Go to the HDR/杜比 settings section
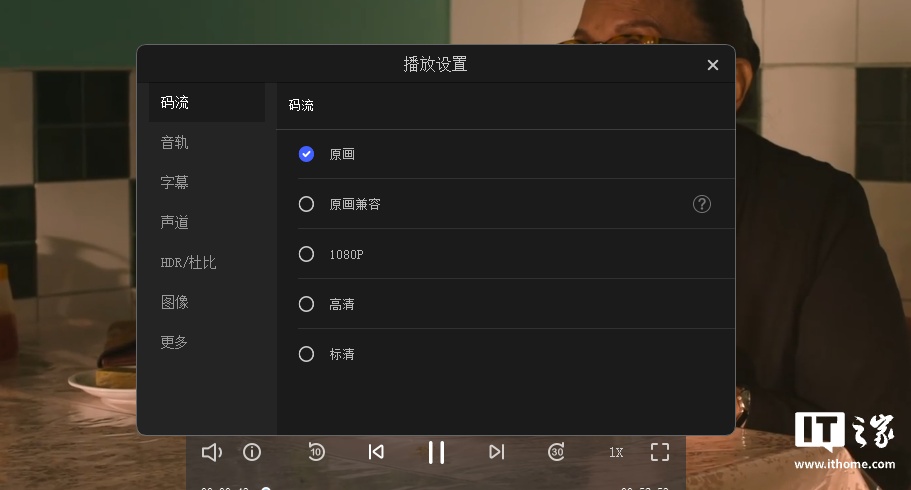Image resolution: width=911 pixels, height=490 pixels. pyautogui.click(x=188, y=263)
